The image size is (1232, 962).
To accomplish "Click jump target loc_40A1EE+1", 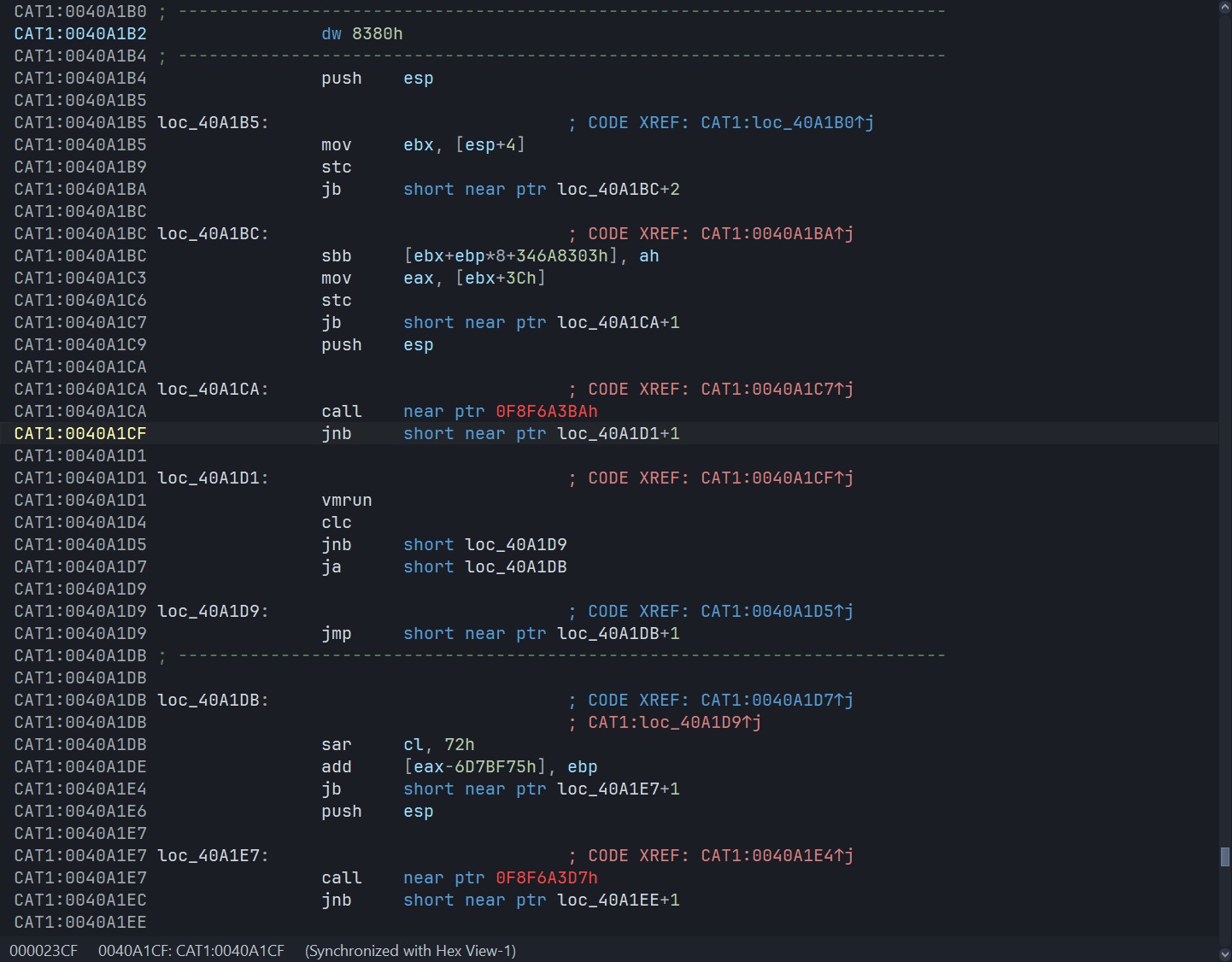I will (x=618, y=900).
